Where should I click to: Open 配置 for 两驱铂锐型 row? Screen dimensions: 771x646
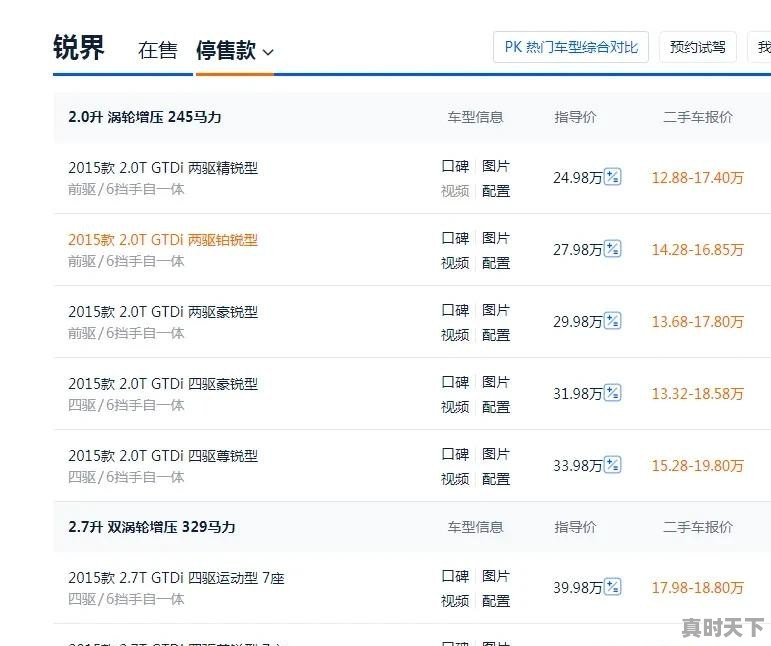click(496, 264)
